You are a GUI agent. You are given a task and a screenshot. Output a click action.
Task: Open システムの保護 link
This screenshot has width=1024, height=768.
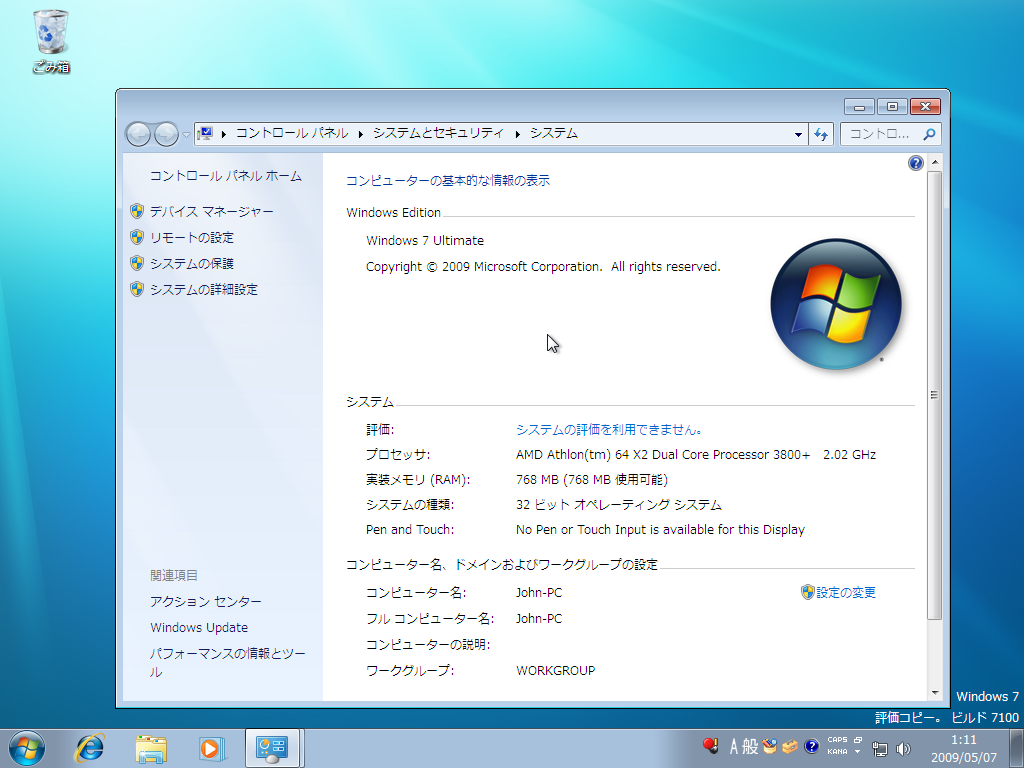click(192, 264)
